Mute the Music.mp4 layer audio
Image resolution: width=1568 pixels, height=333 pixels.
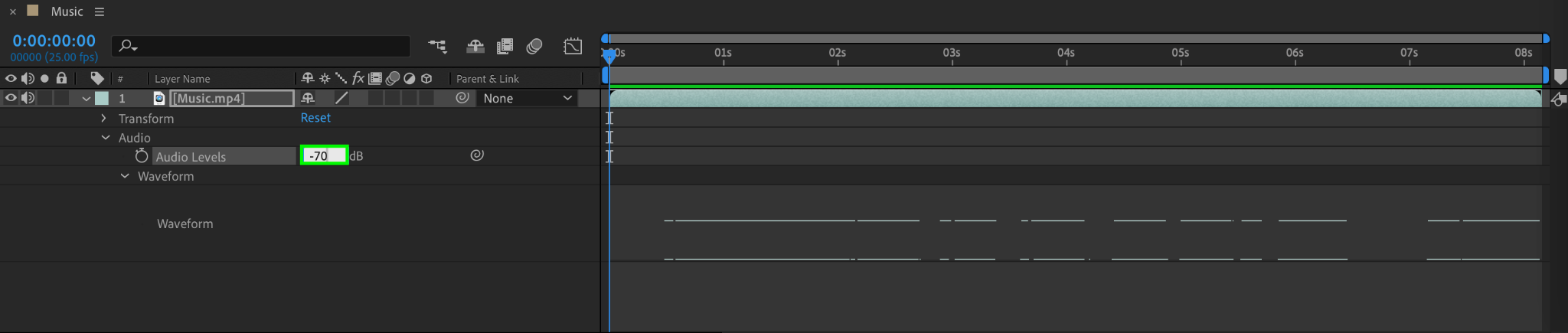(28, 98)
